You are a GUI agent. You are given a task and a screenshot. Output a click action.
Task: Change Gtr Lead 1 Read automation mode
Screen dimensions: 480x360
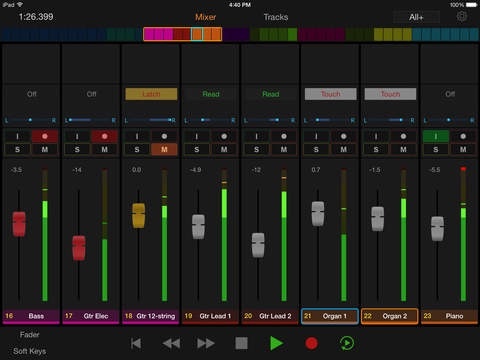(211, 94)
